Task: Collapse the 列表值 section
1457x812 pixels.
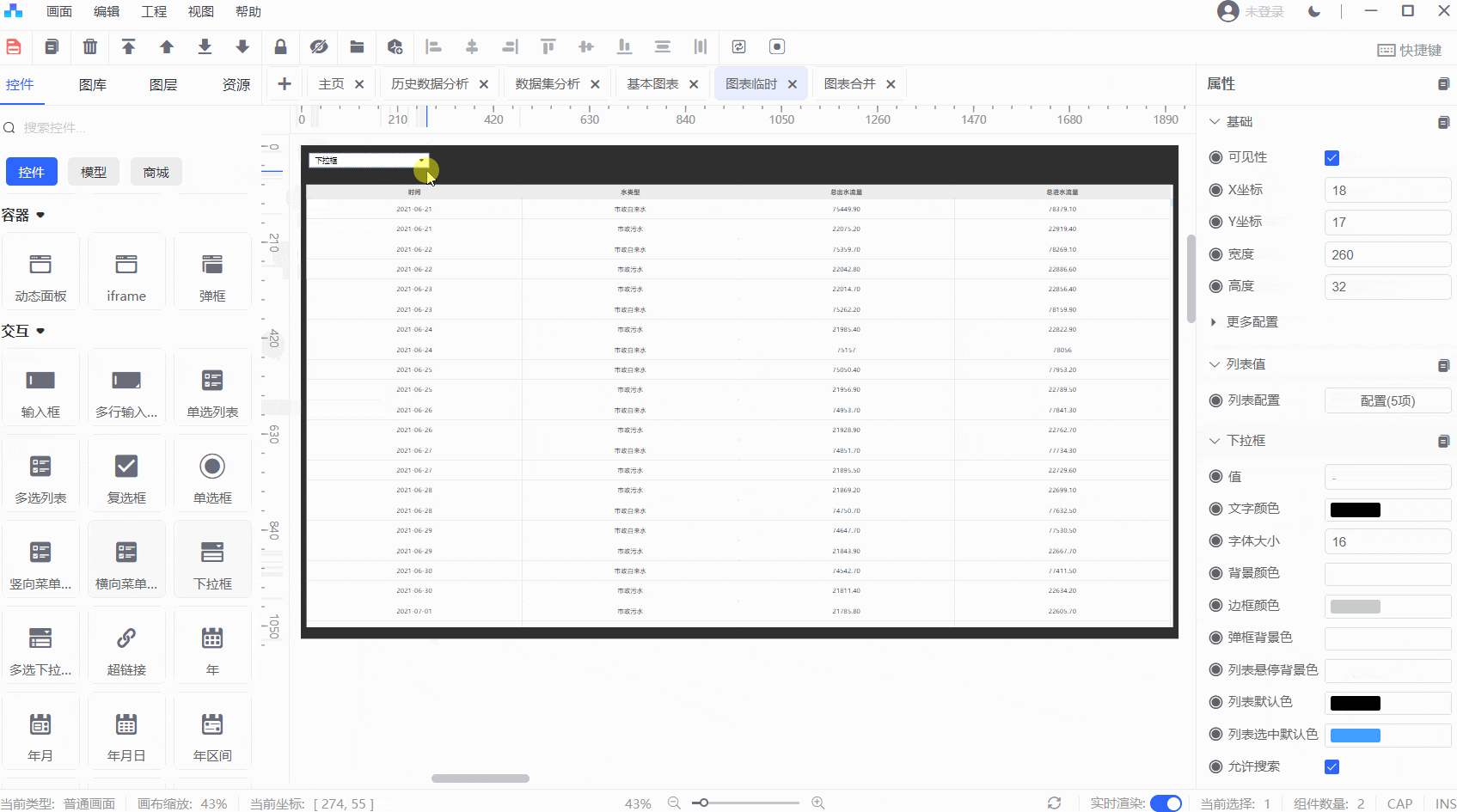Action: 1215,364
